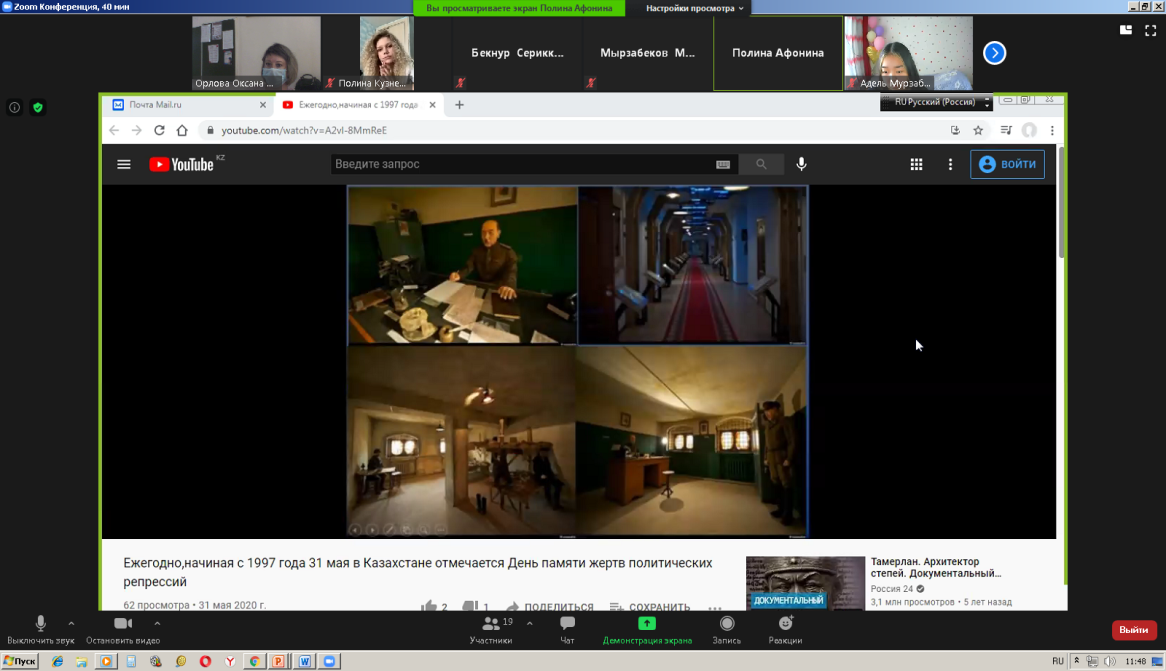Open a new browser tab
1166x671 pixels.
point(459,105)
